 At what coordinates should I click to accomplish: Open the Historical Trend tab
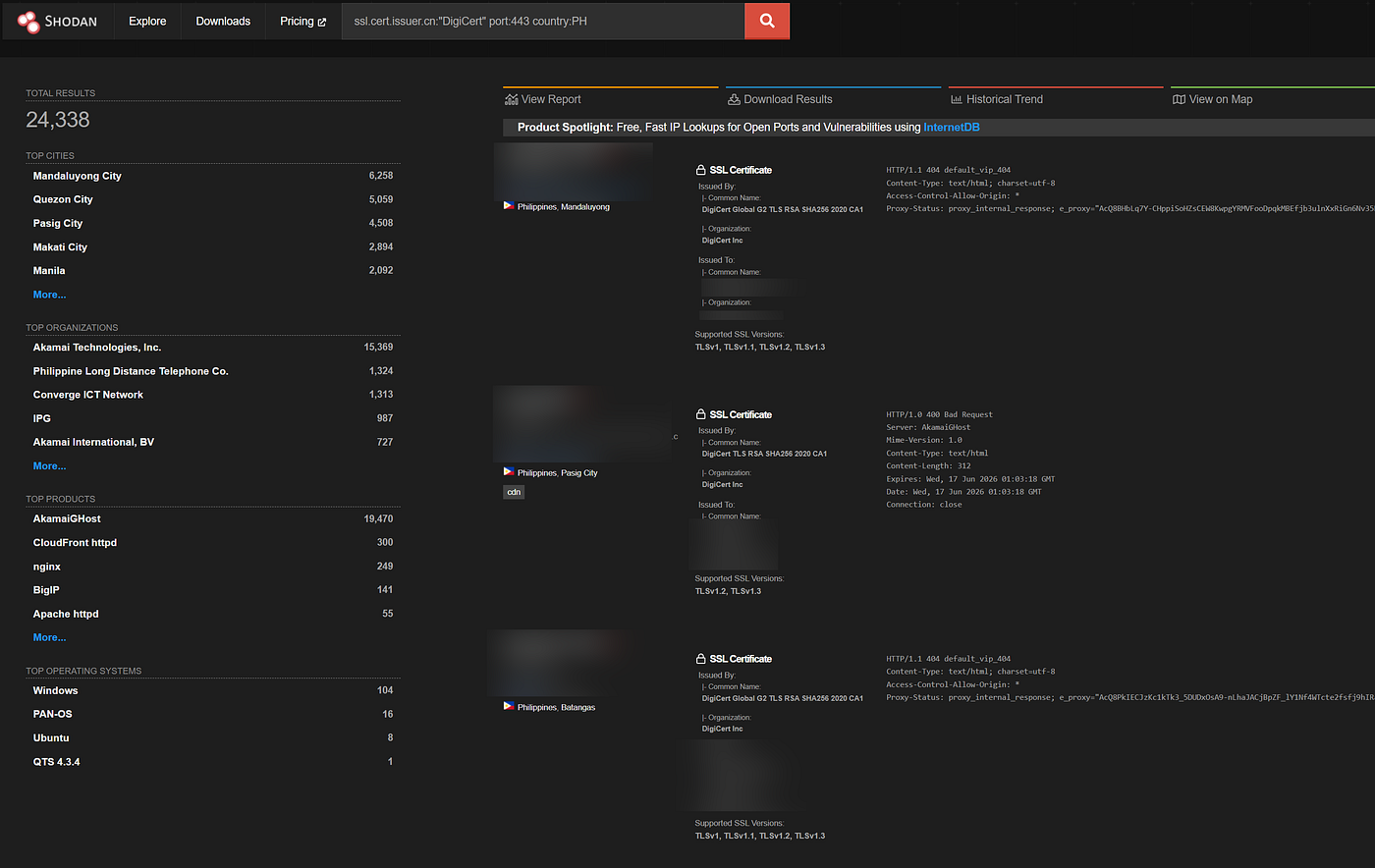[997, 99]
